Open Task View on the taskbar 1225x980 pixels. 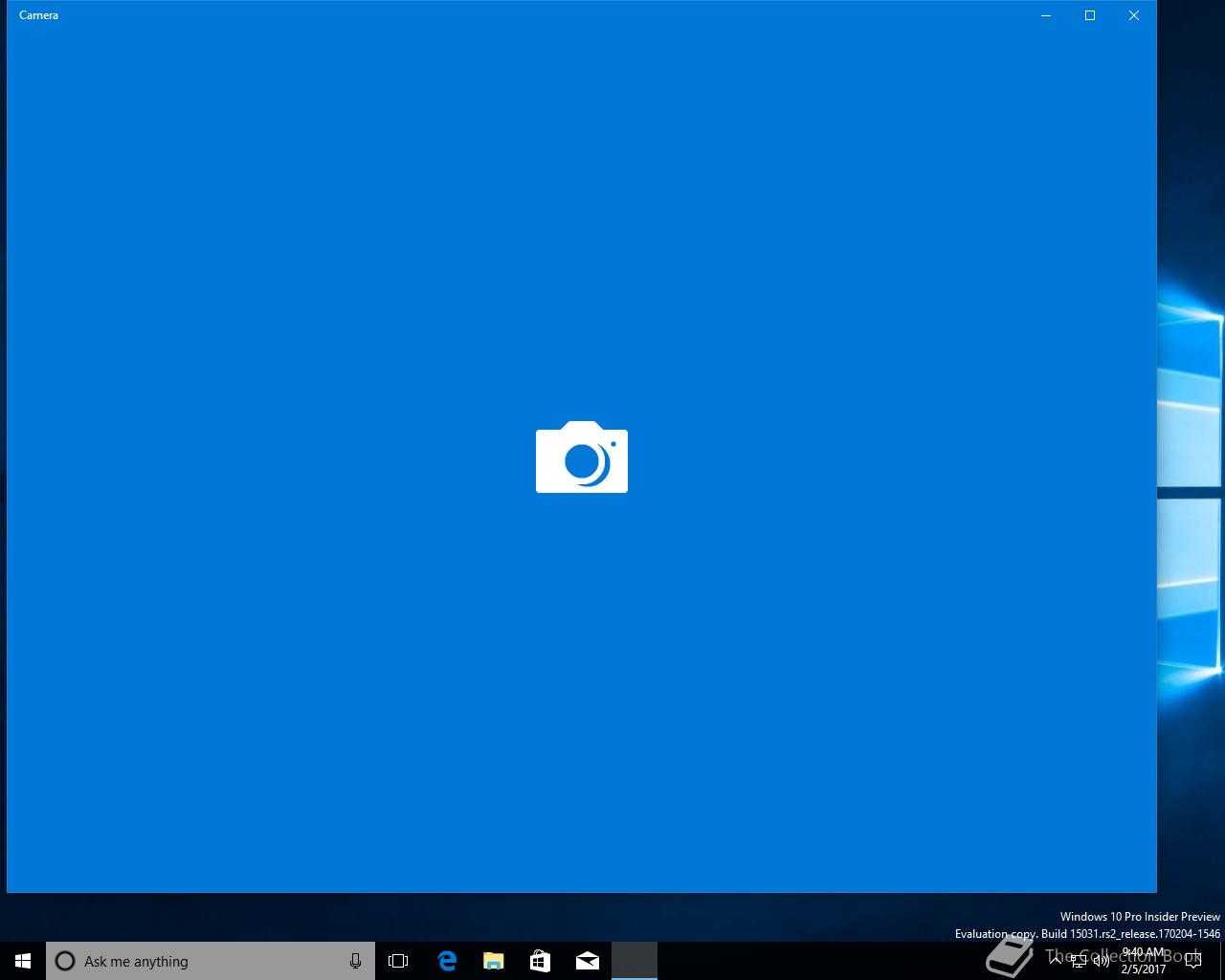[x=398, y=961]
